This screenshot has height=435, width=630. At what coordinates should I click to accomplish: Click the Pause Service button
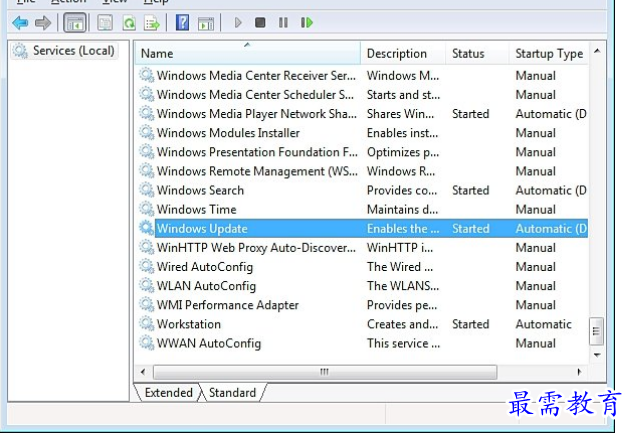click(x=283, y=22)
